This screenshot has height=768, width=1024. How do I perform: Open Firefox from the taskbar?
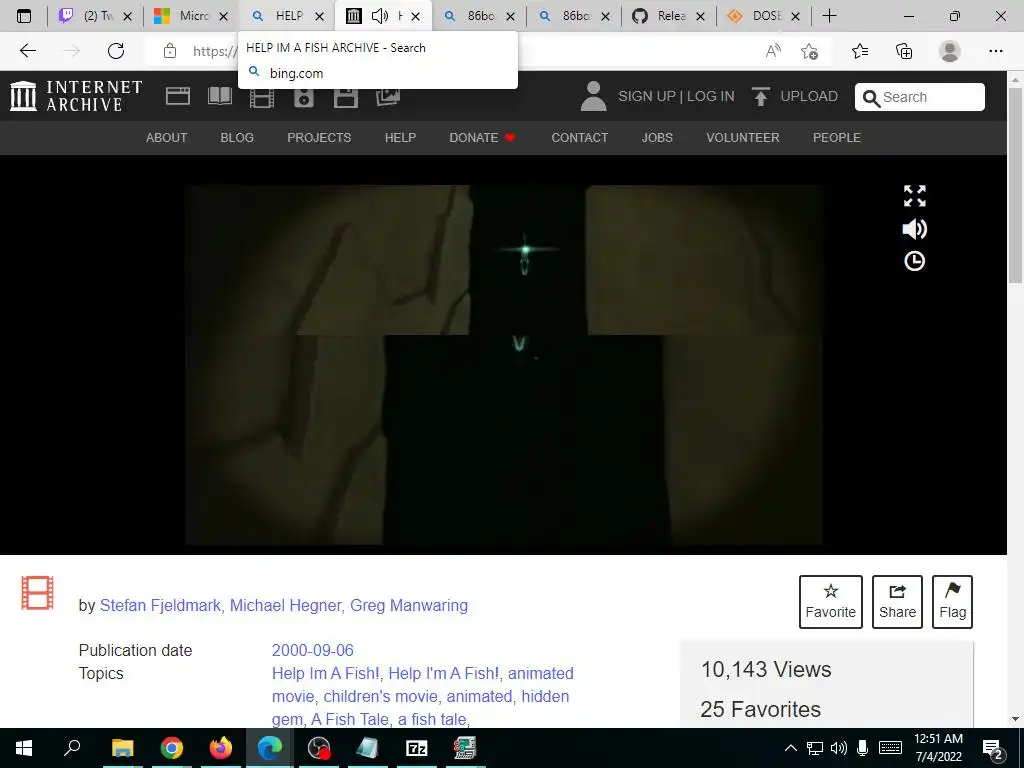click(221, 748)
